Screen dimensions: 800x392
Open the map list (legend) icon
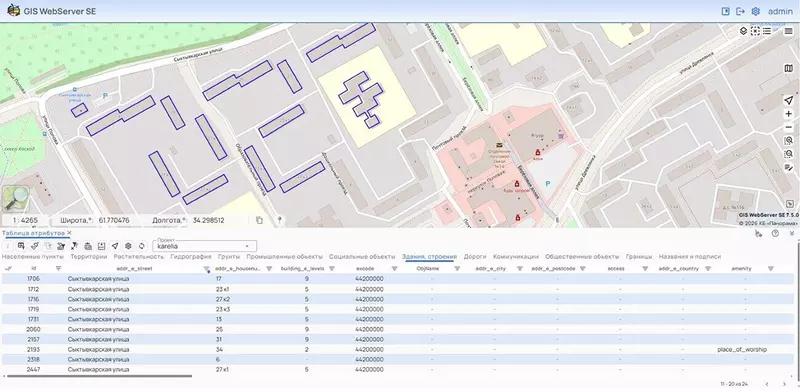767,31
